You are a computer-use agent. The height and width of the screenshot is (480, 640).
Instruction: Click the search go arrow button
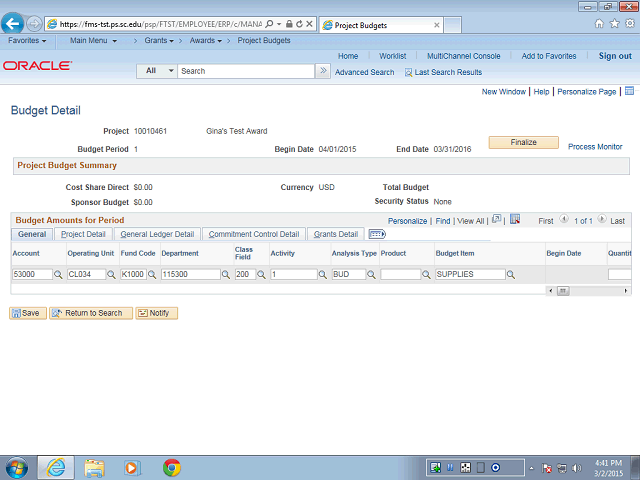click(323, 71)
